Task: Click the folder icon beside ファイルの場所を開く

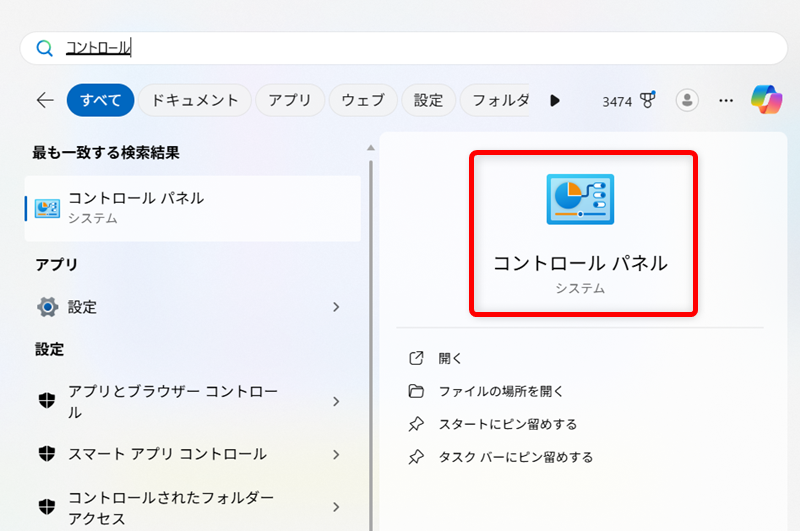Action: coord(416,391)
